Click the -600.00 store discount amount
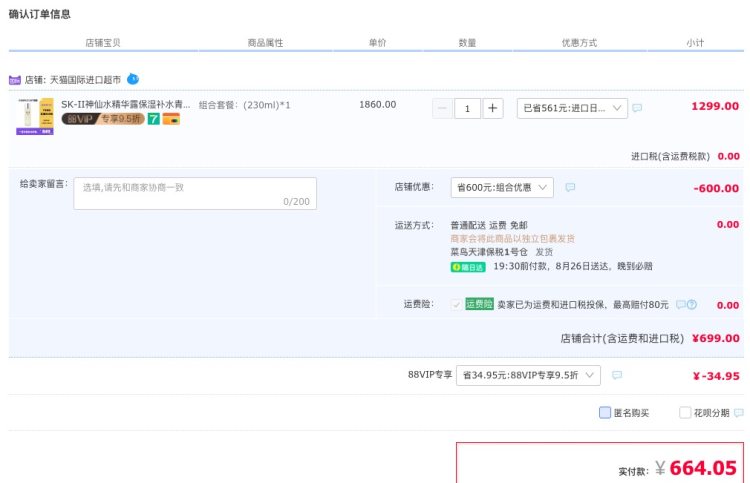The height and width of the screenshot is (483, 750). 716,188
